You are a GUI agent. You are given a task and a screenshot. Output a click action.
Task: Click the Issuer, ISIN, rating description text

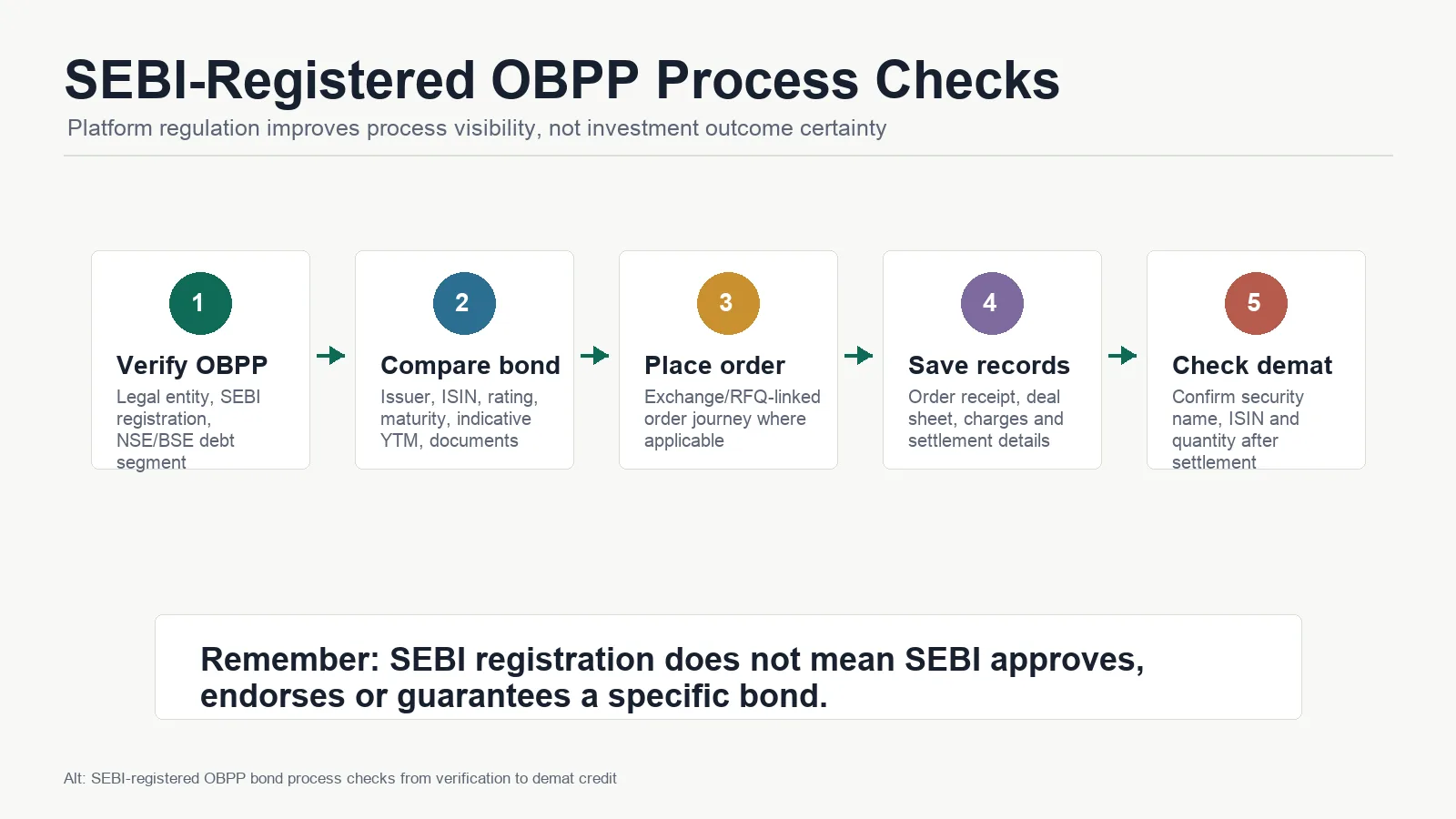460,419
